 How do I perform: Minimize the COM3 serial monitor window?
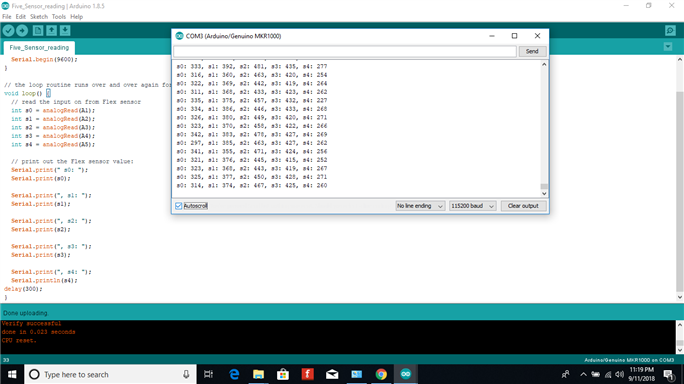[x=492, y=36]
